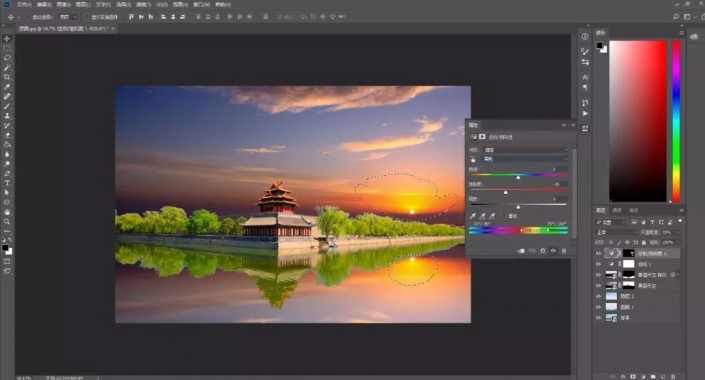Viewport: 705px width, 380px height.
Task: Select the Horizontal Type tool
Action: tap(7, 183)
